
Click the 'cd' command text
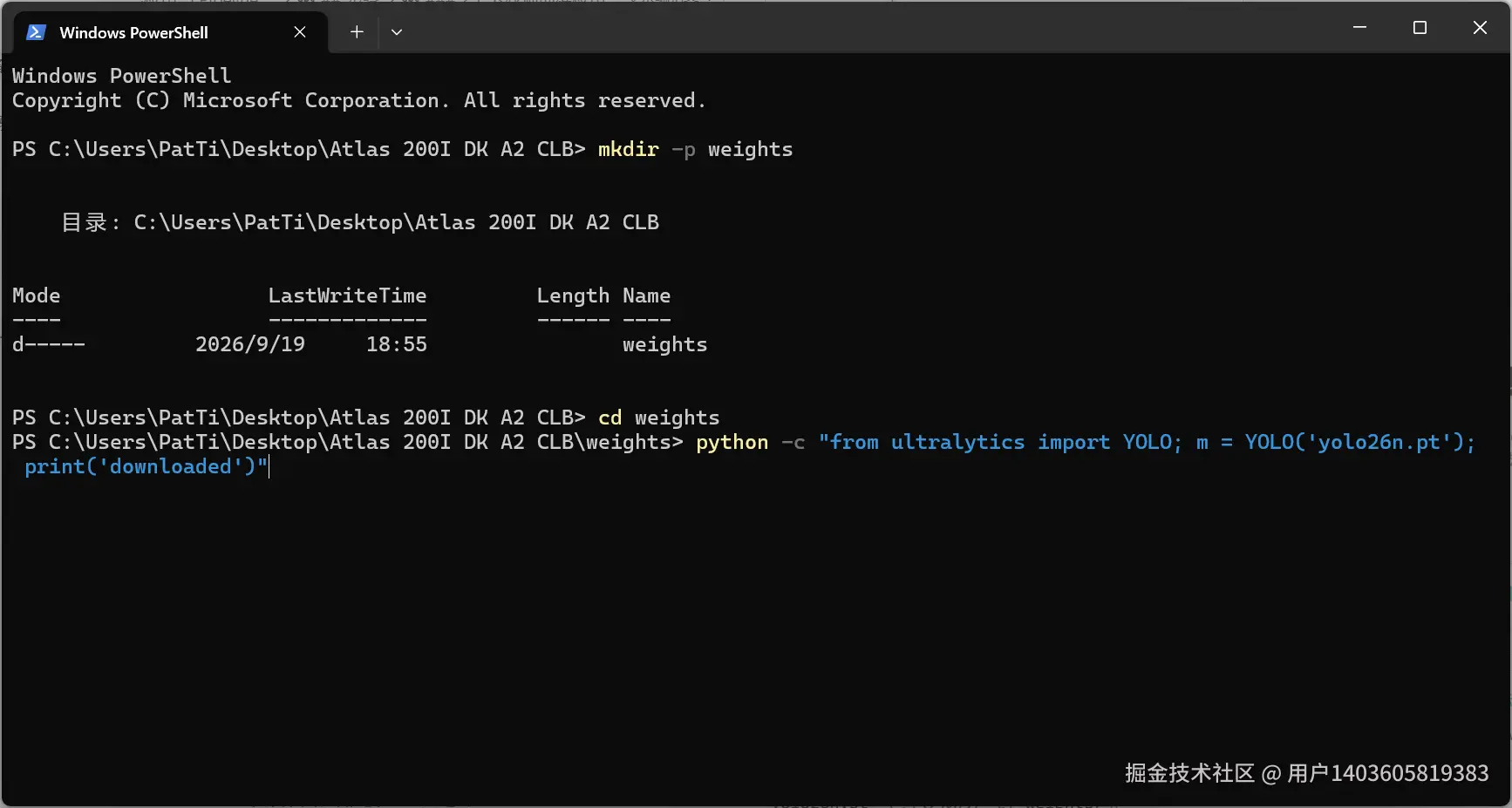point(610,418)
